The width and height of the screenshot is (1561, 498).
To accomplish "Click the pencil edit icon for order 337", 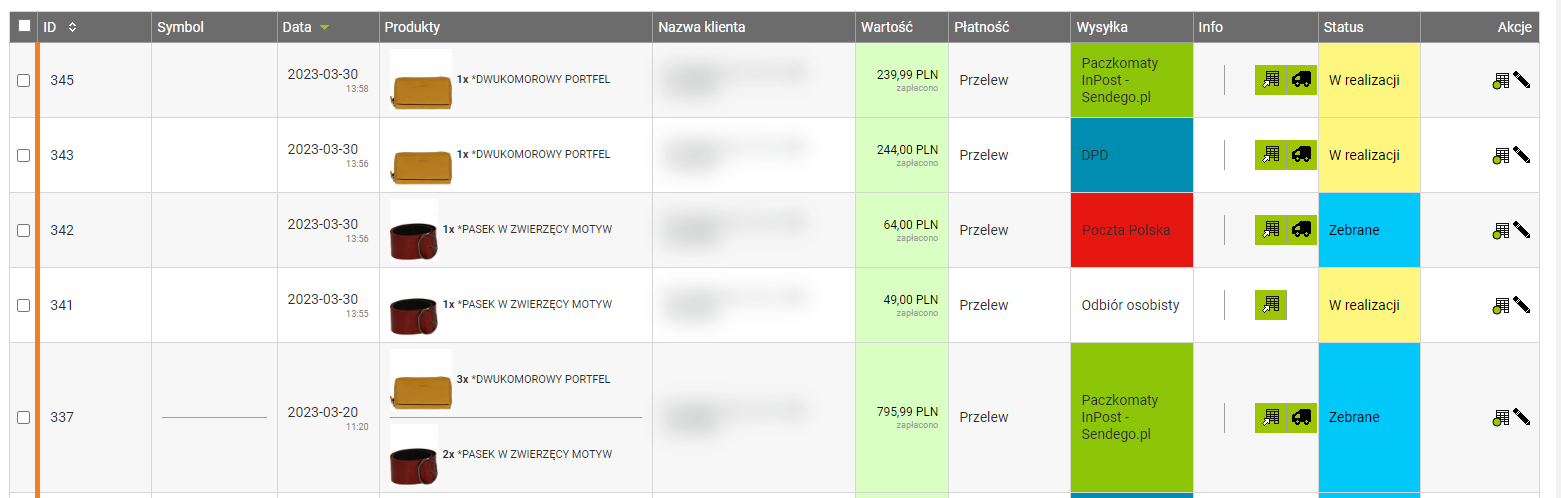I will [1522, 417].
